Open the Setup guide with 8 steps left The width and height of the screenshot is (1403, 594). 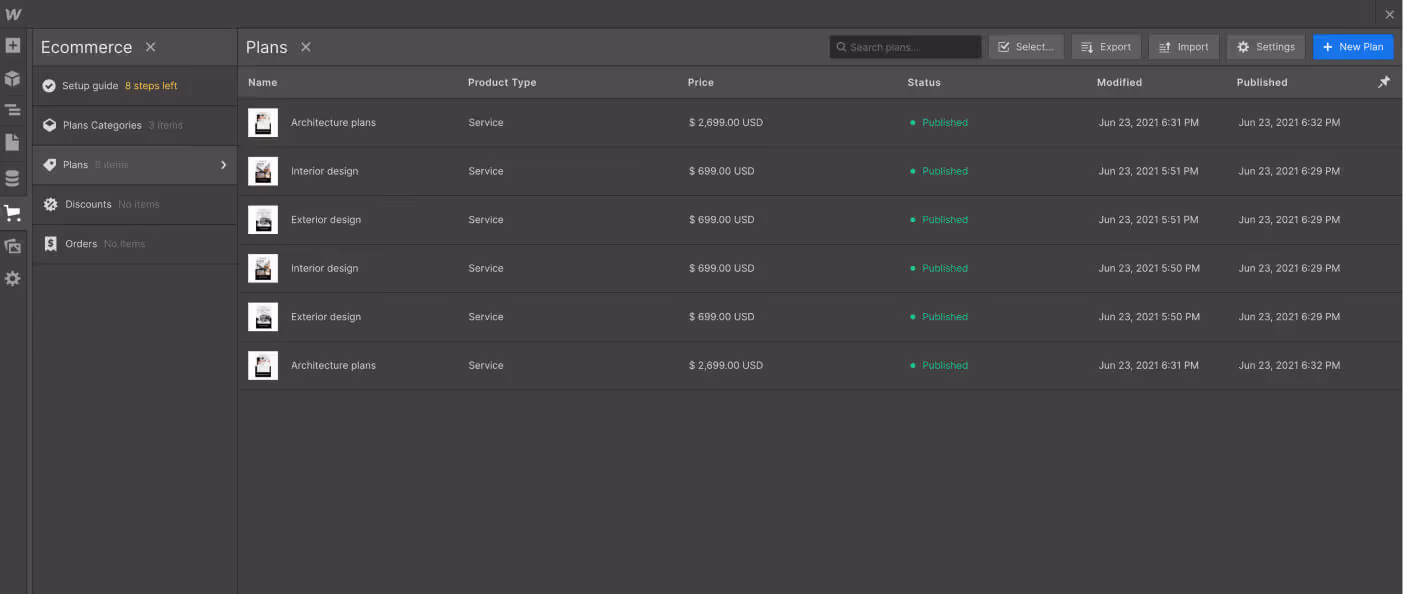(91, 85)
